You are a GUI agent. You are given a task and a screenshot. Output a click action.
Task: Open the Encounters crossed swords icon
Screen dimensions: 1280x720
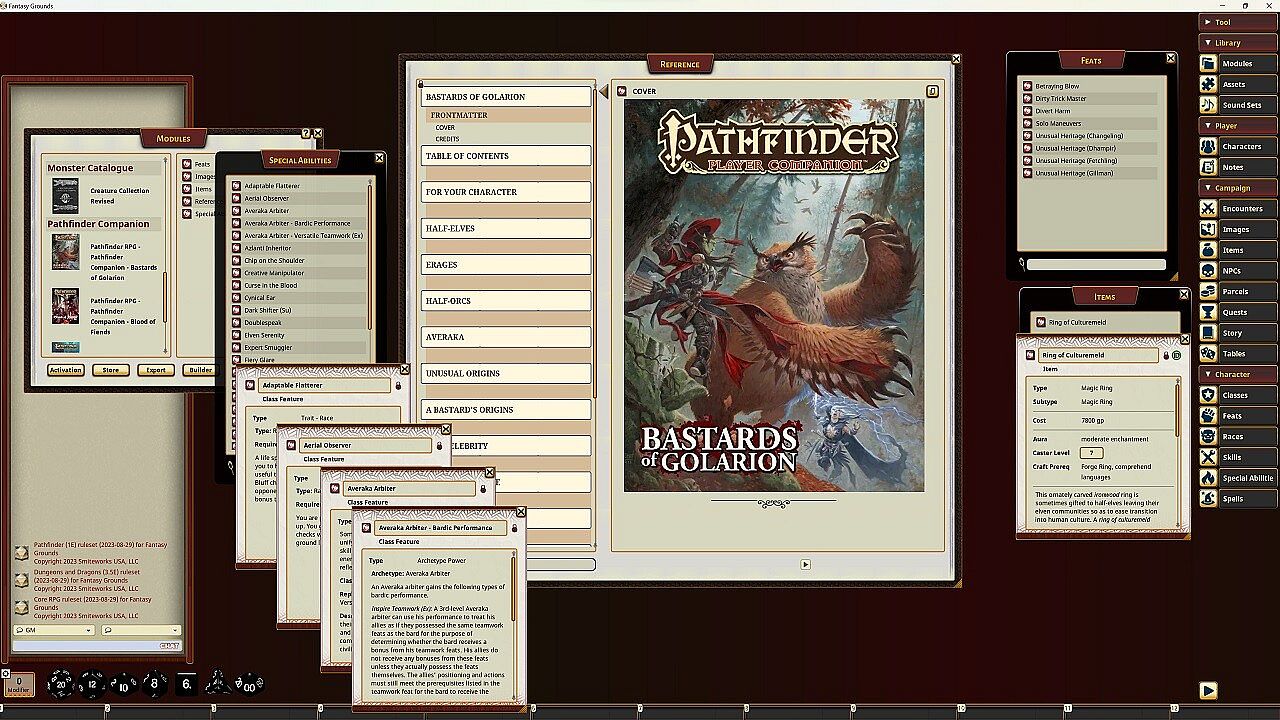(x=1208, y=209)
